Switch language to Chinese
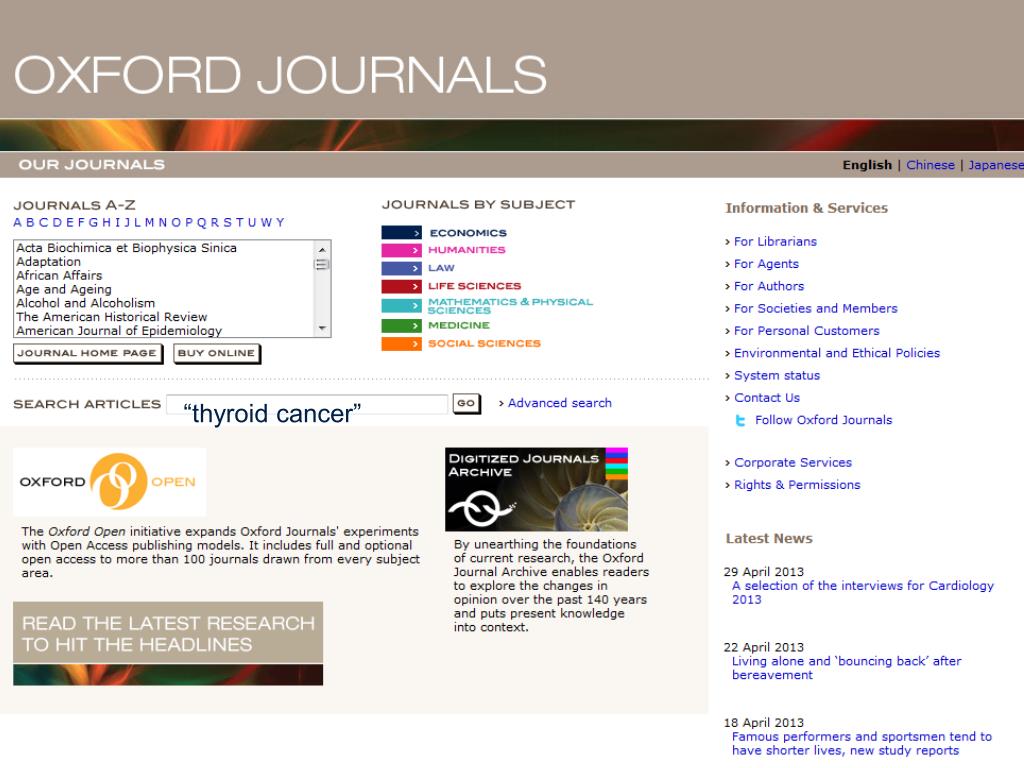The image size is (1024, 768). (x=930, y=165)
